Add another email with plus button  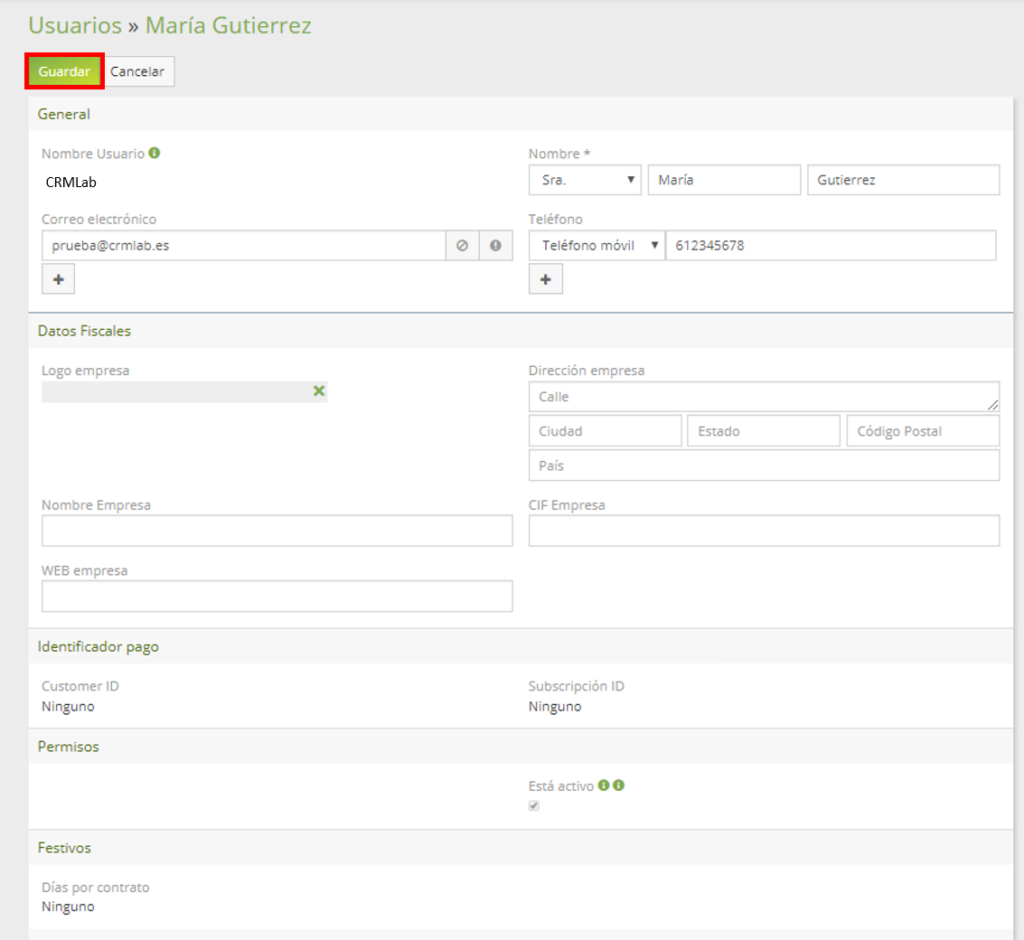pyautogui.click(x=58, y=279)
